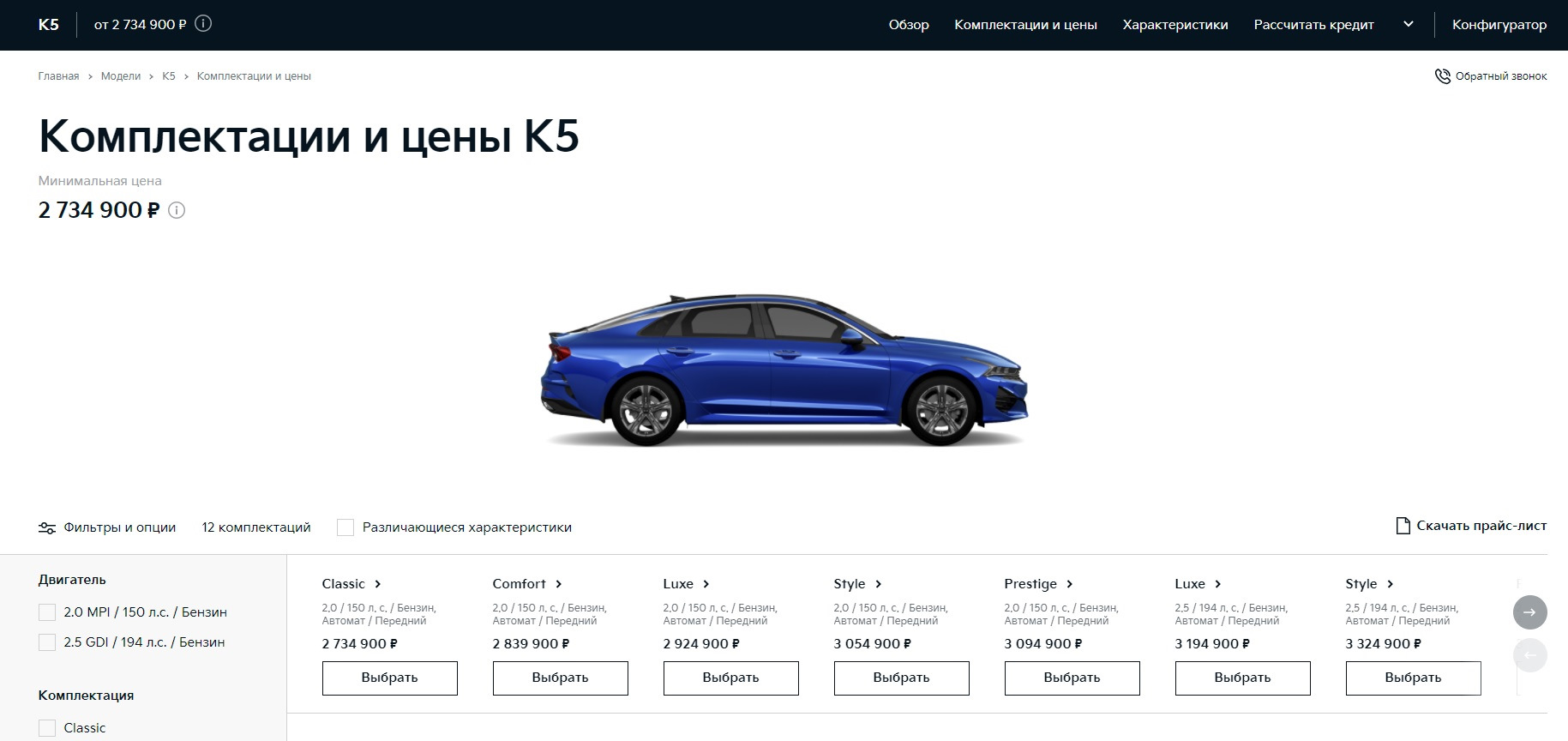Check the Classic trim filter
Viewport: 1568px width, 741px height.
[47, 728]
